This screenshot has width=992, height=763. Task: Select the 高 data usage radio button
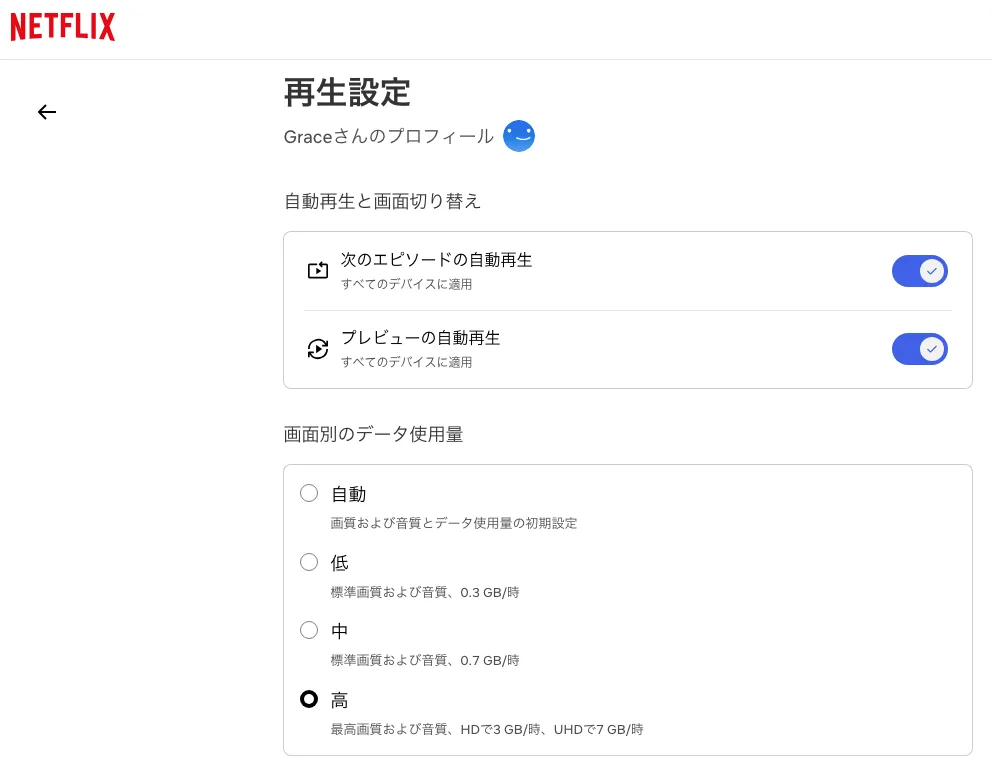point(309,699)
